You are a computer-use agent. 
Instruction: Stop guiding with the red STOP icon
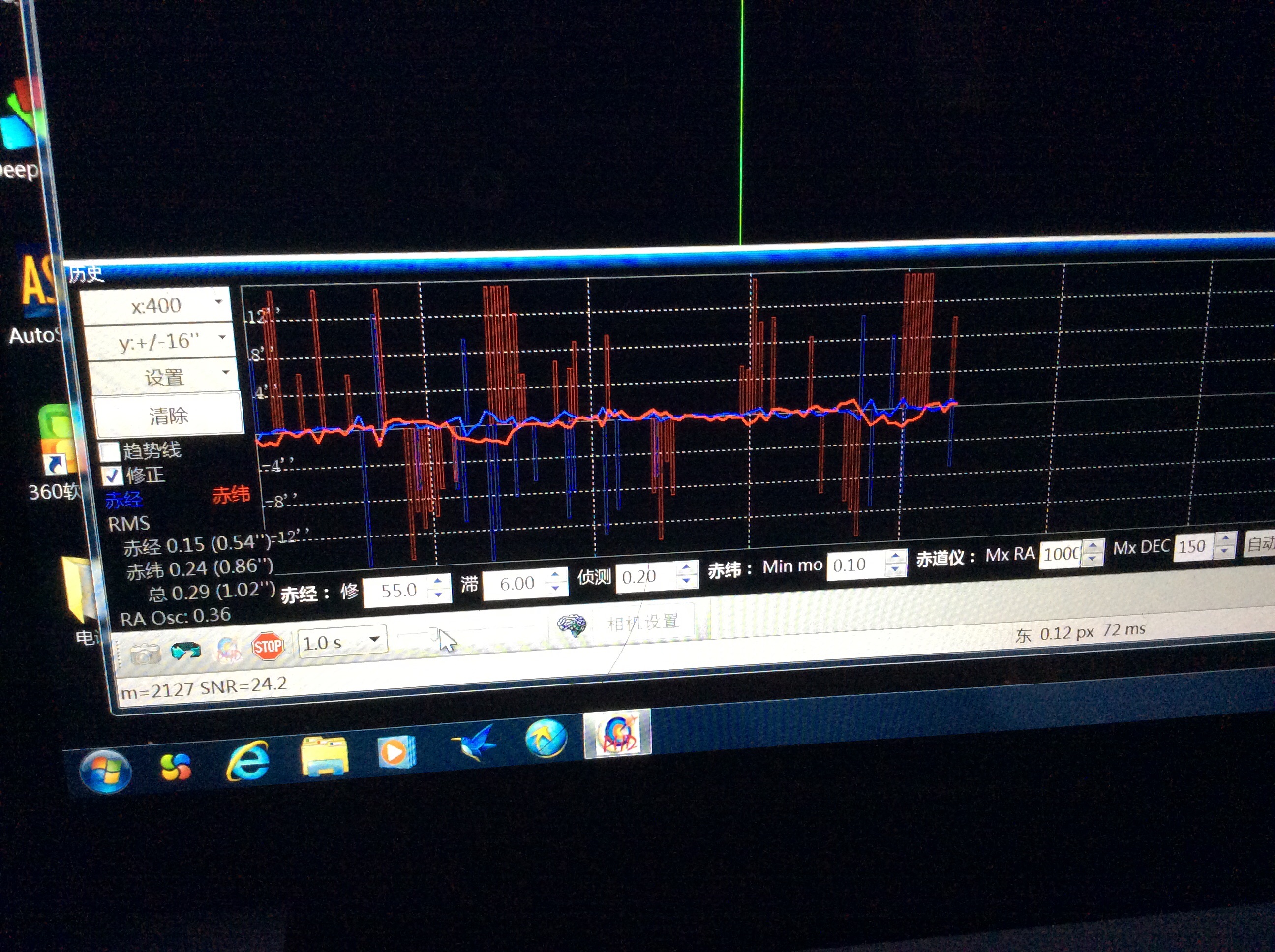click(x=268, y=647)
